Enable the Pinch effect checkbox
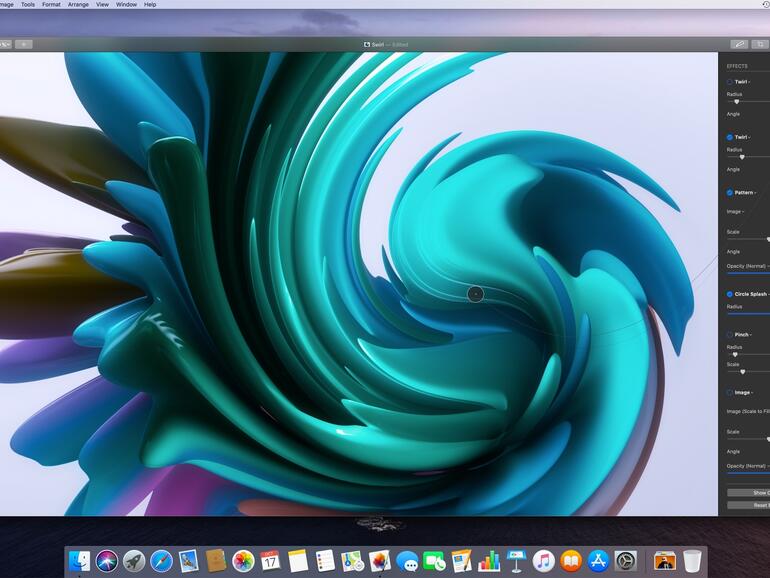 729,335
